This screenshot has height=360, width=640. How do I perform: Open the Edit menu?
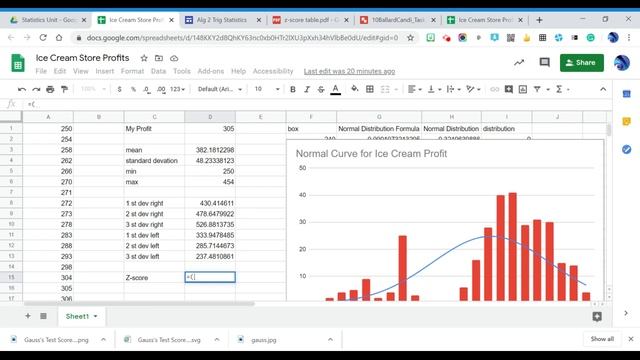(60, 71)
